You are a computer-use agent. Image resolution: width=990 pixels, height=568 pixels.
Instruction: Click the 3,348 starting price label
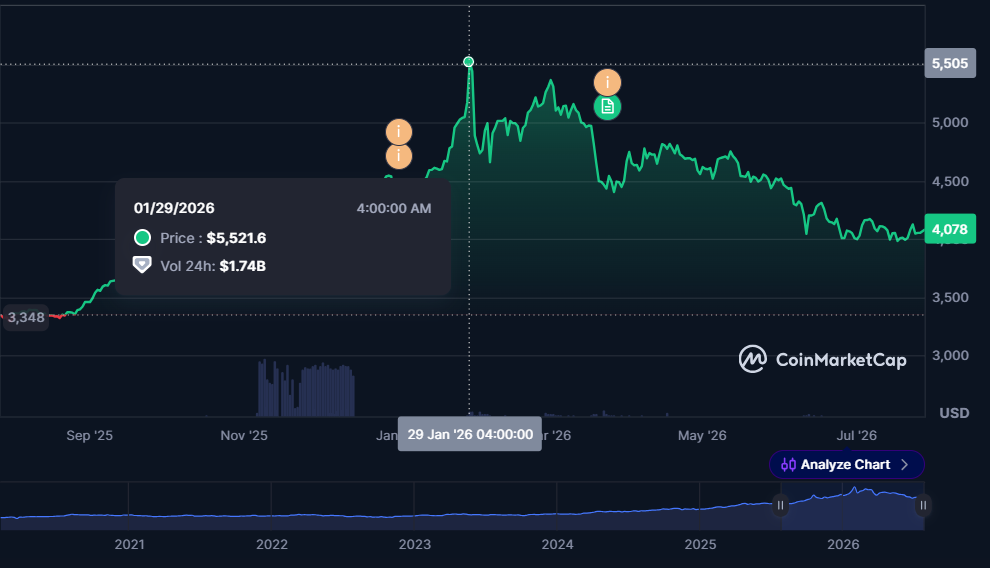click(x=26, y=317)
